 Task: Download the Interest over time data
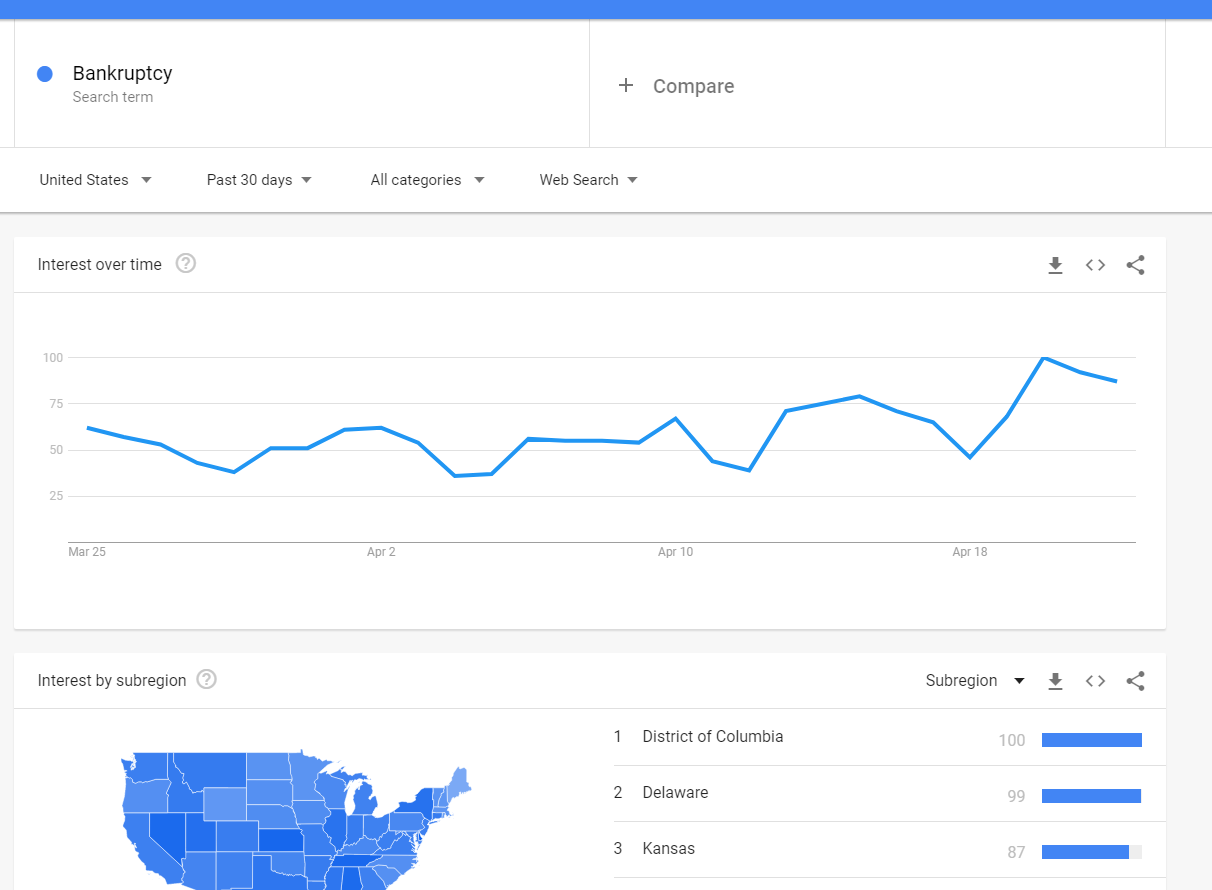tap(1055, 265)
